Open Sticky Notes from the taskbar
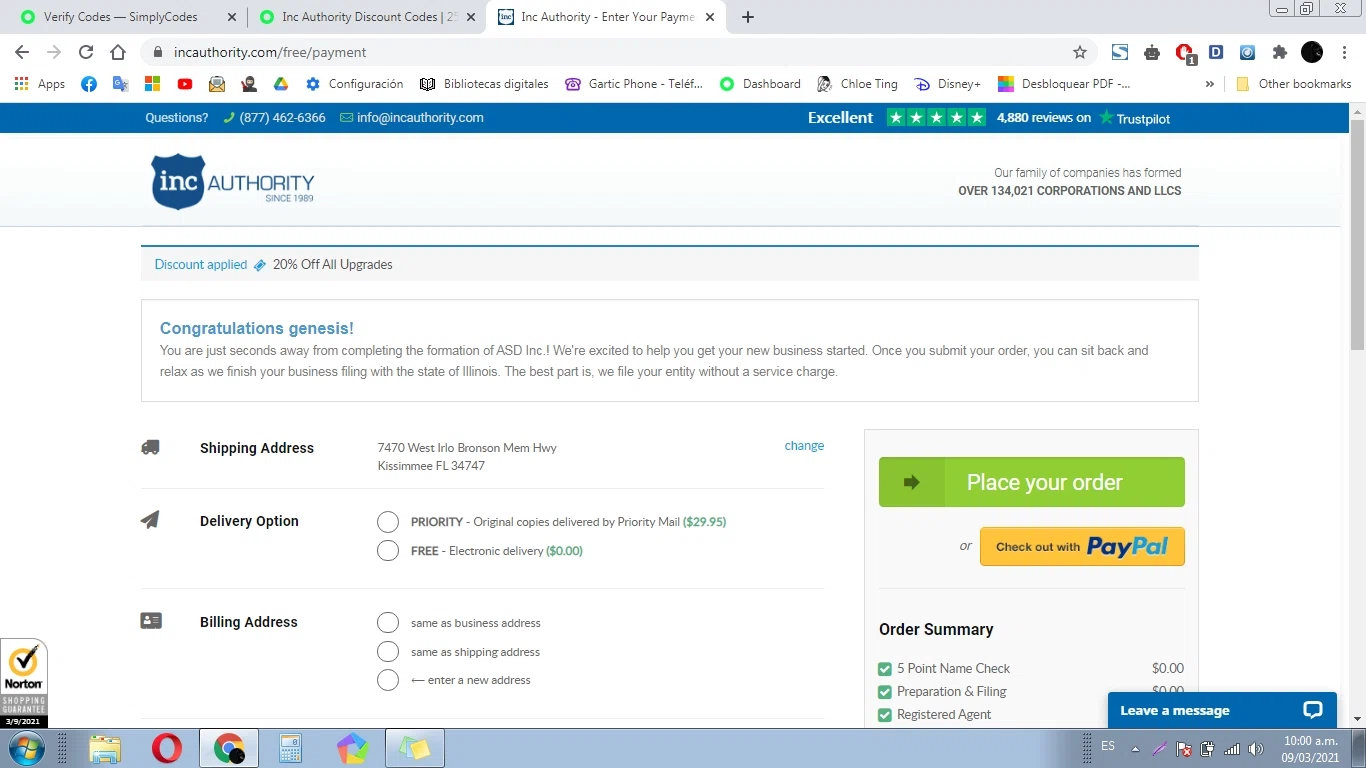The width and height of the screenshot is (1366, 768). [x=414, y=748]
